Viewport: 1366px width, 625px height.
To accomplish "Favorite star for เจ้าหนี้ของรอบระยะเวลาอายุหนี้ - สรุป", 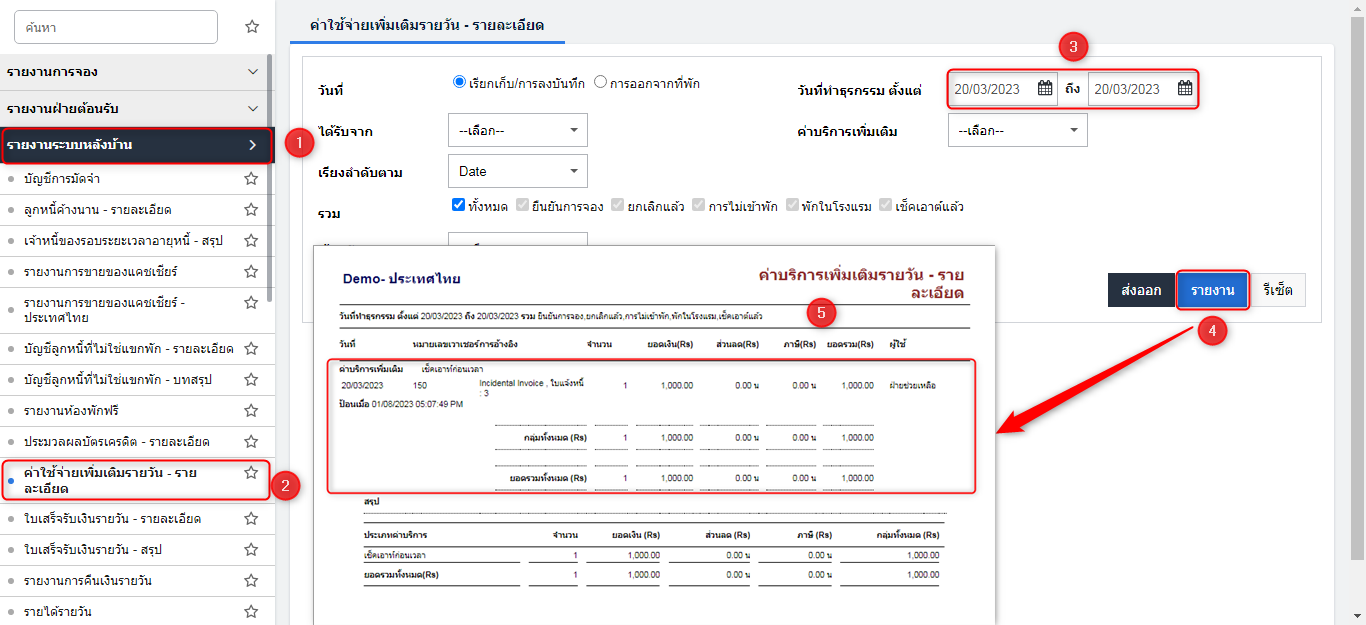I will (x=251, y=241).
